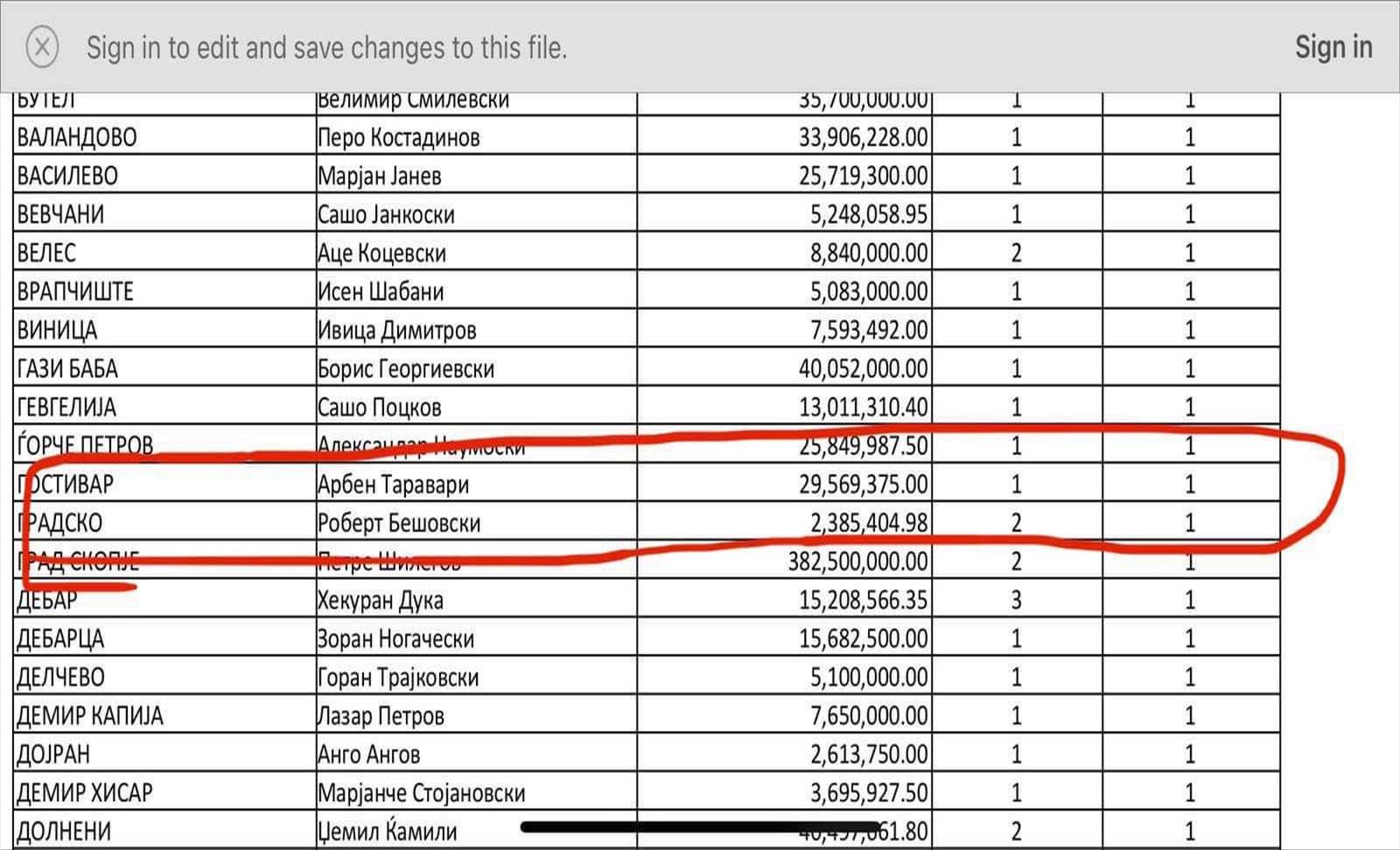The image size is (1400, 850).
Task: Click the Арбен Таравари cell
Action: pyautogui.click(x=476, y=483)
